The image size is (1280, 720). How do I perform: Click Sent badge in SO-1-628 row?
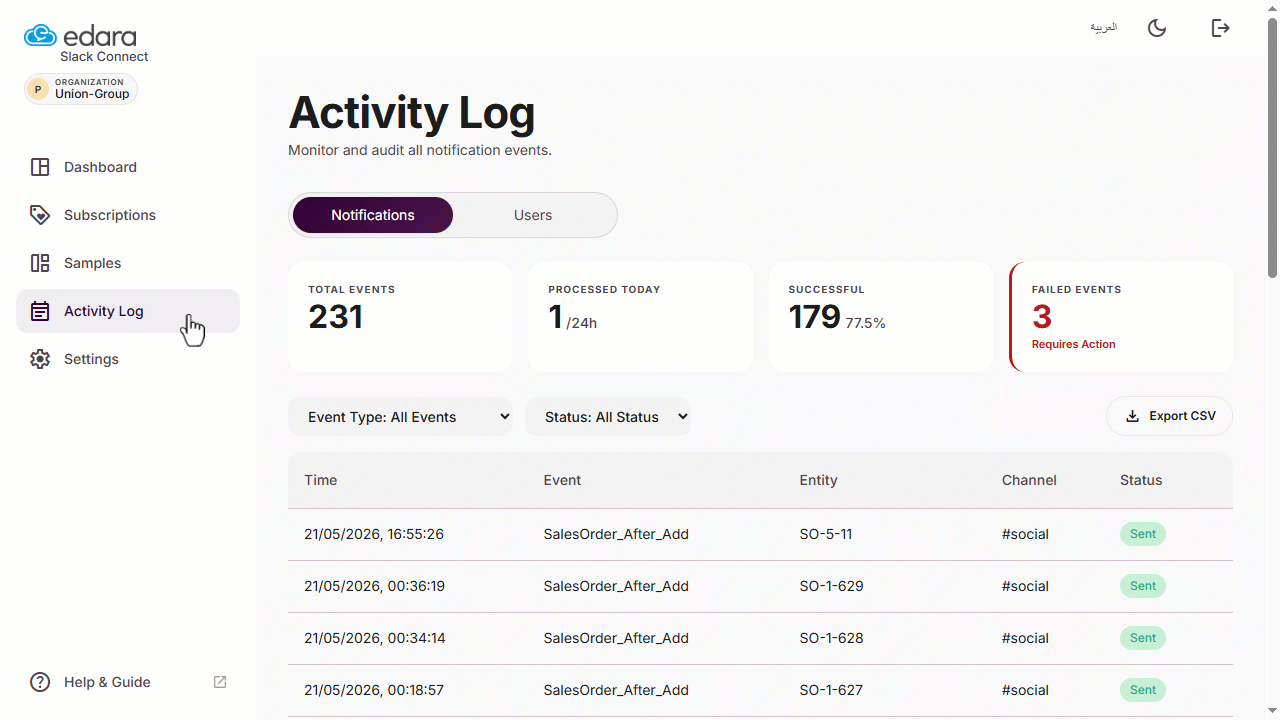click(x=1143, y=638)
